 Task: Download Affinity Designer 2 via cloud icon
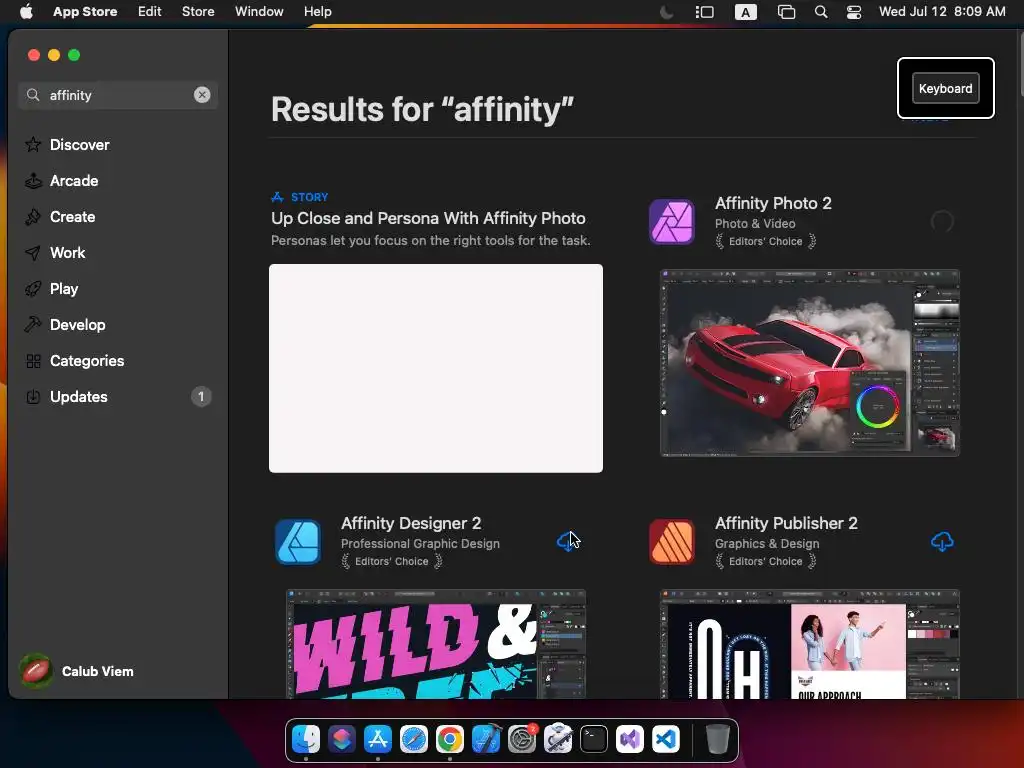coord(567,541)
